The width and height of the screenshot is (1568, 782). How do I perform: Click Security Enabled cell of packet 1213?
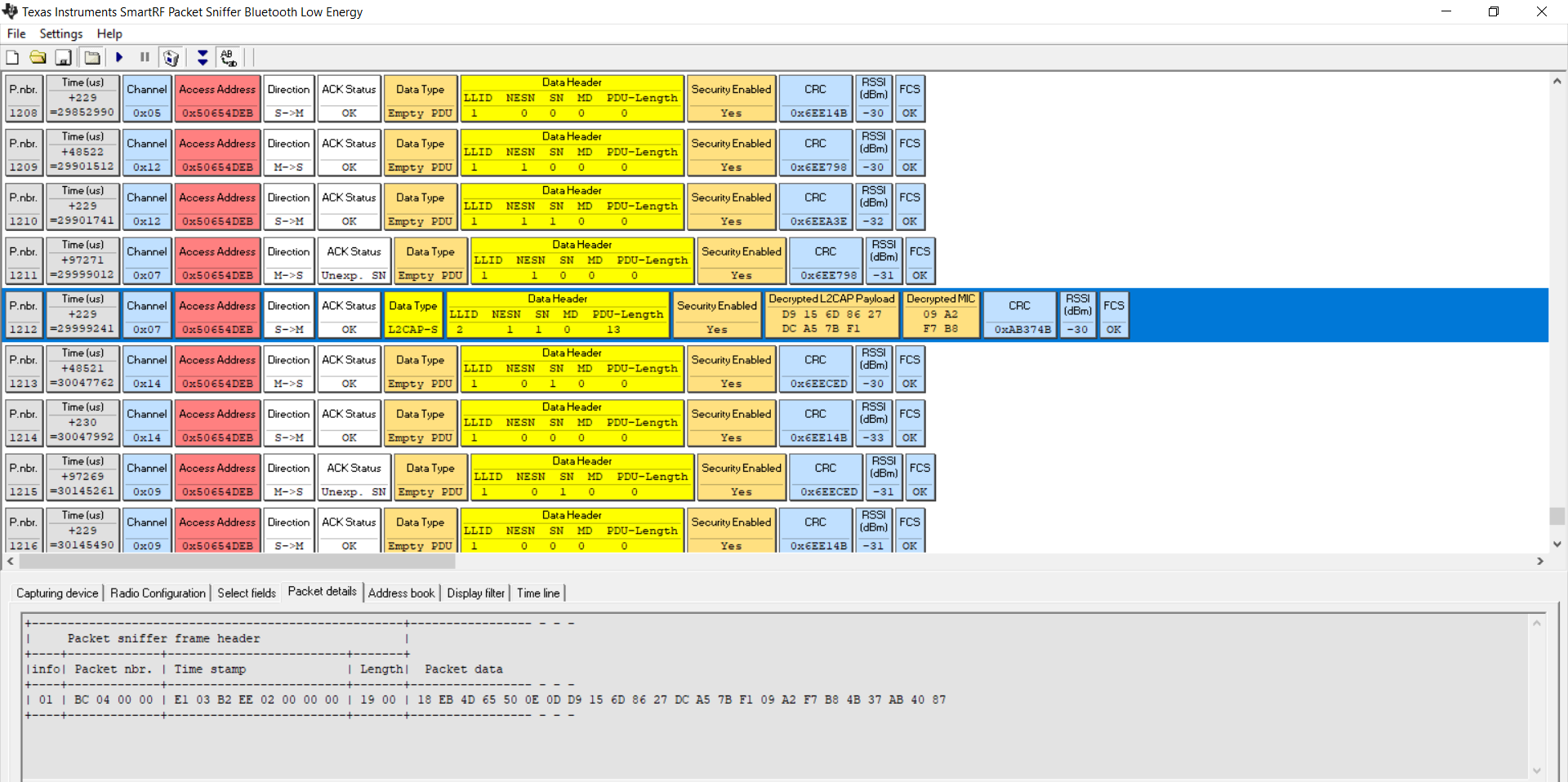[x=731, y=369]
